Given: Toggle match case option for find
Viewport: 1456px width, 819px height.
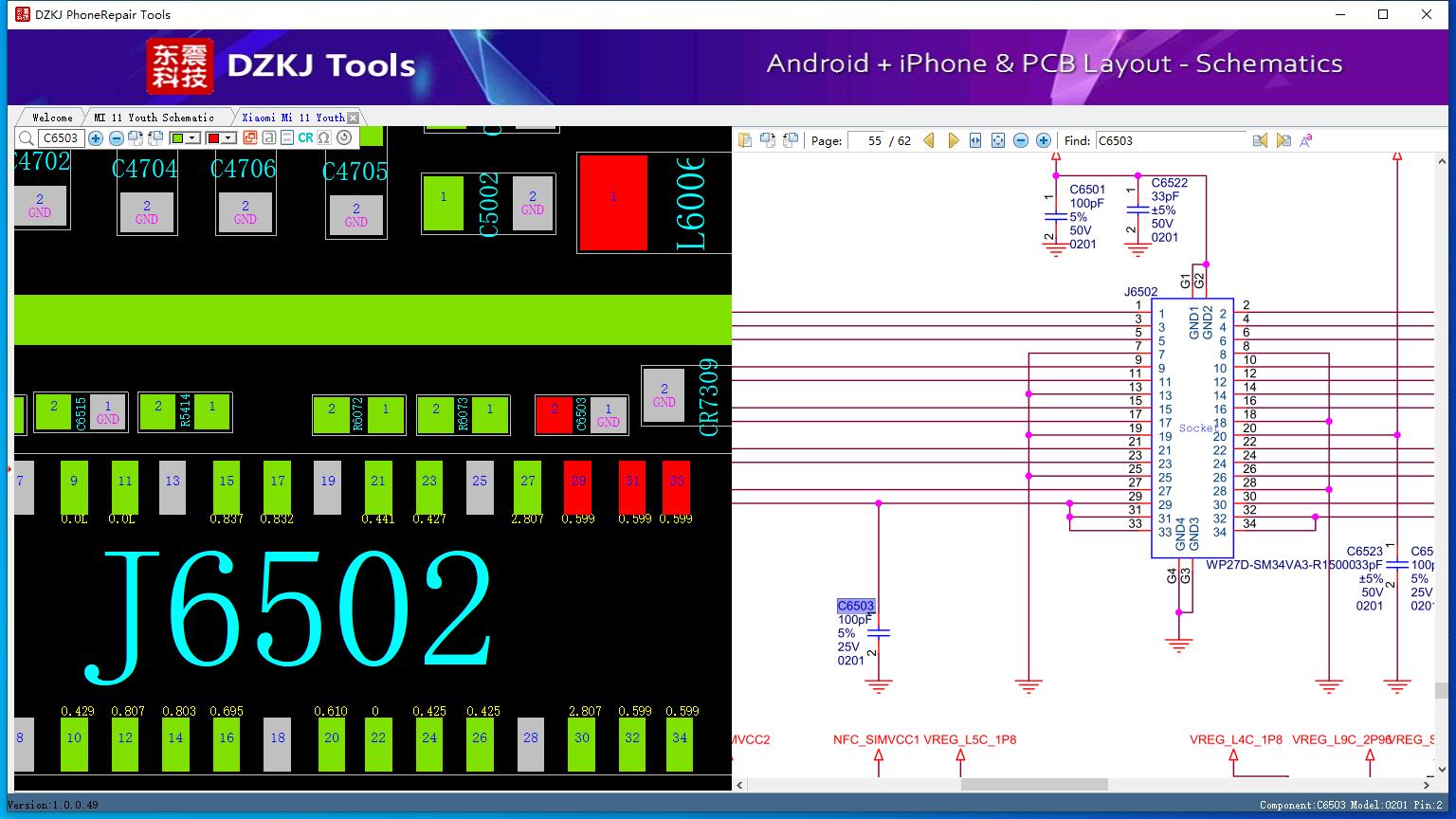Looking at the screenshot, I should coord(1306,140).
